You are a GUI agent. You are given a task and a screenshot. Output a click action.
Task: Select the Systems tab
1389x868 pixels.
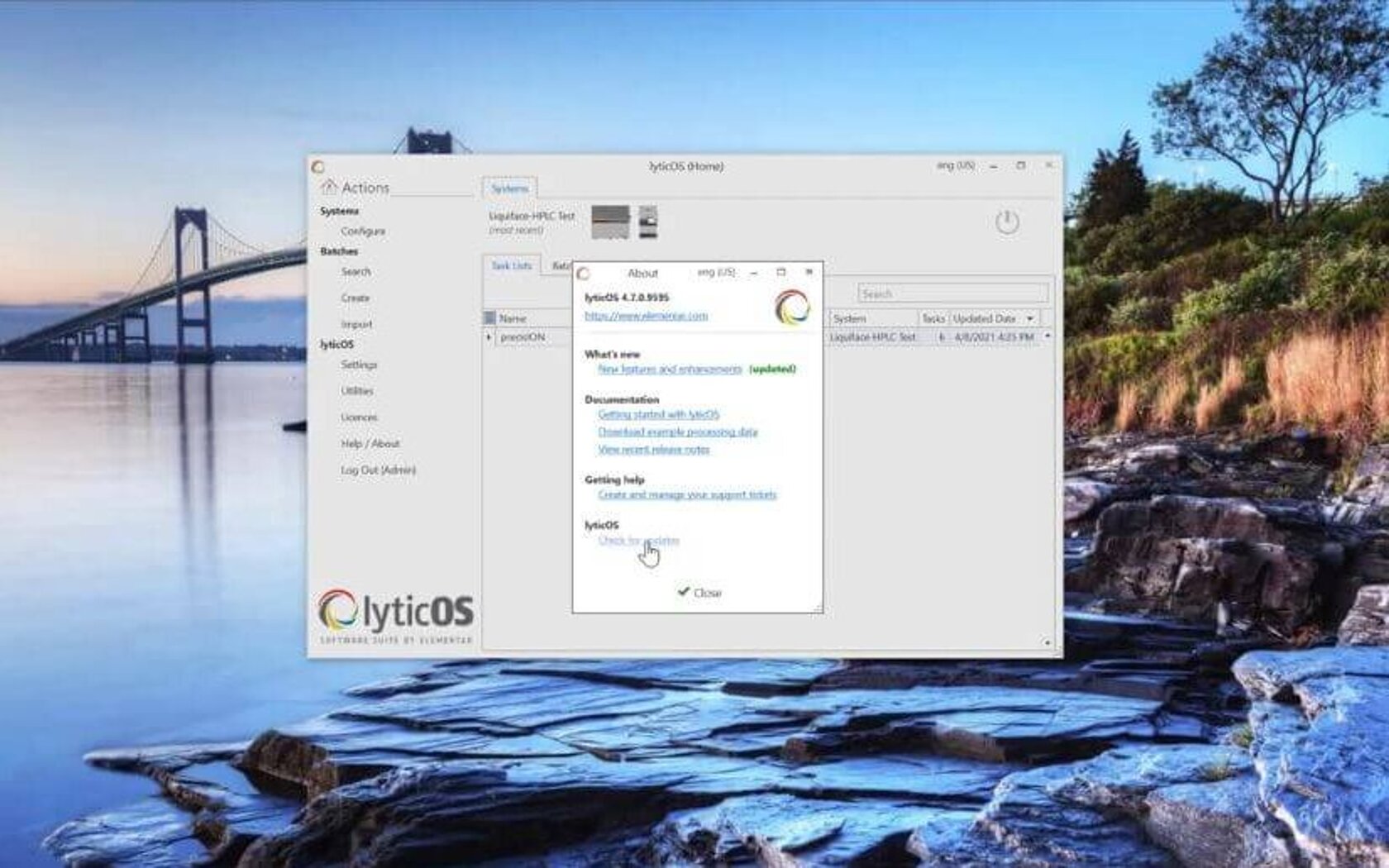pyautogui.click(x=509, y=188)
